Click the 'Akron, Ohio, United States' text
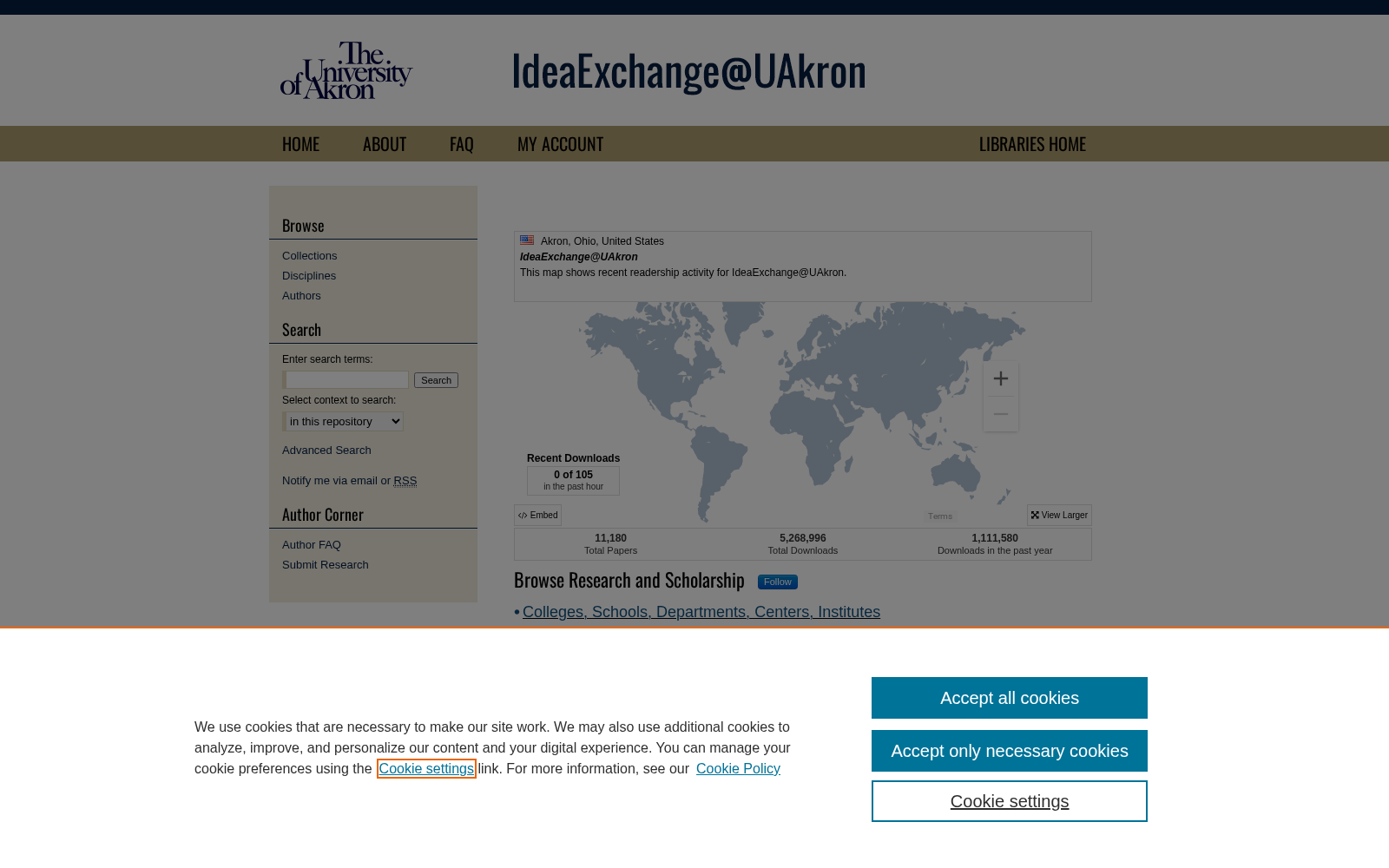 (602, 241)
